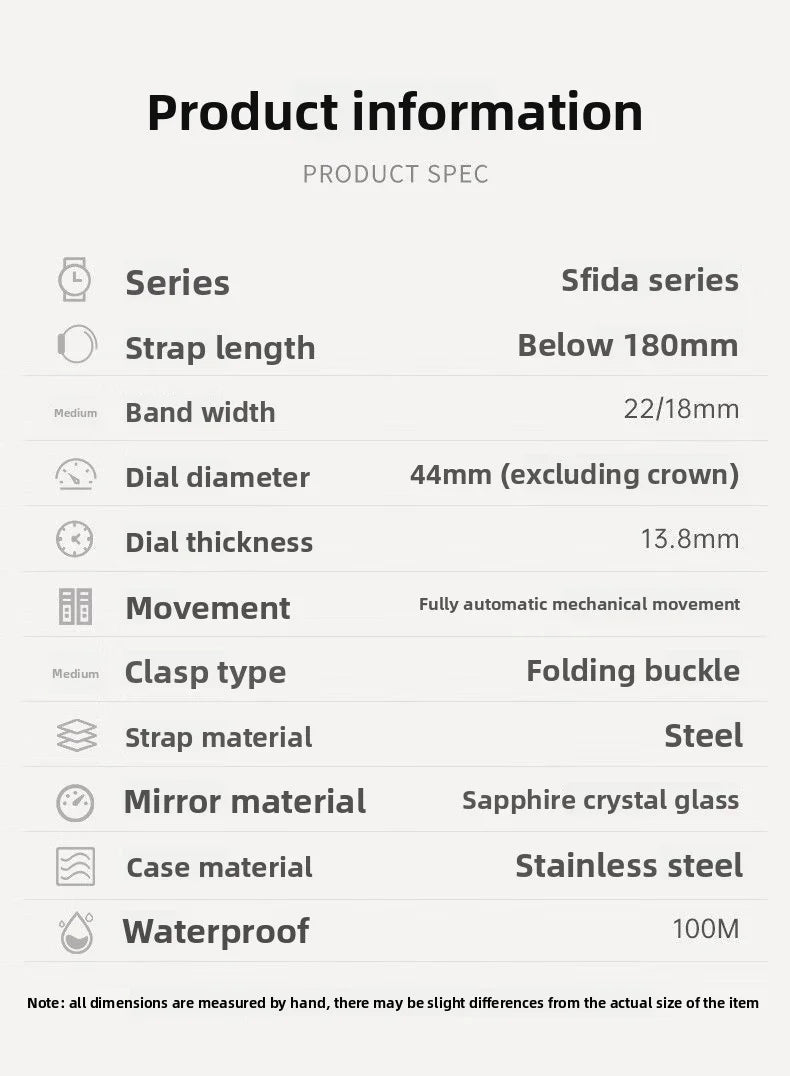Click the strap icon next to Strap length
The image size is (790, 1076).
[76, 345]
